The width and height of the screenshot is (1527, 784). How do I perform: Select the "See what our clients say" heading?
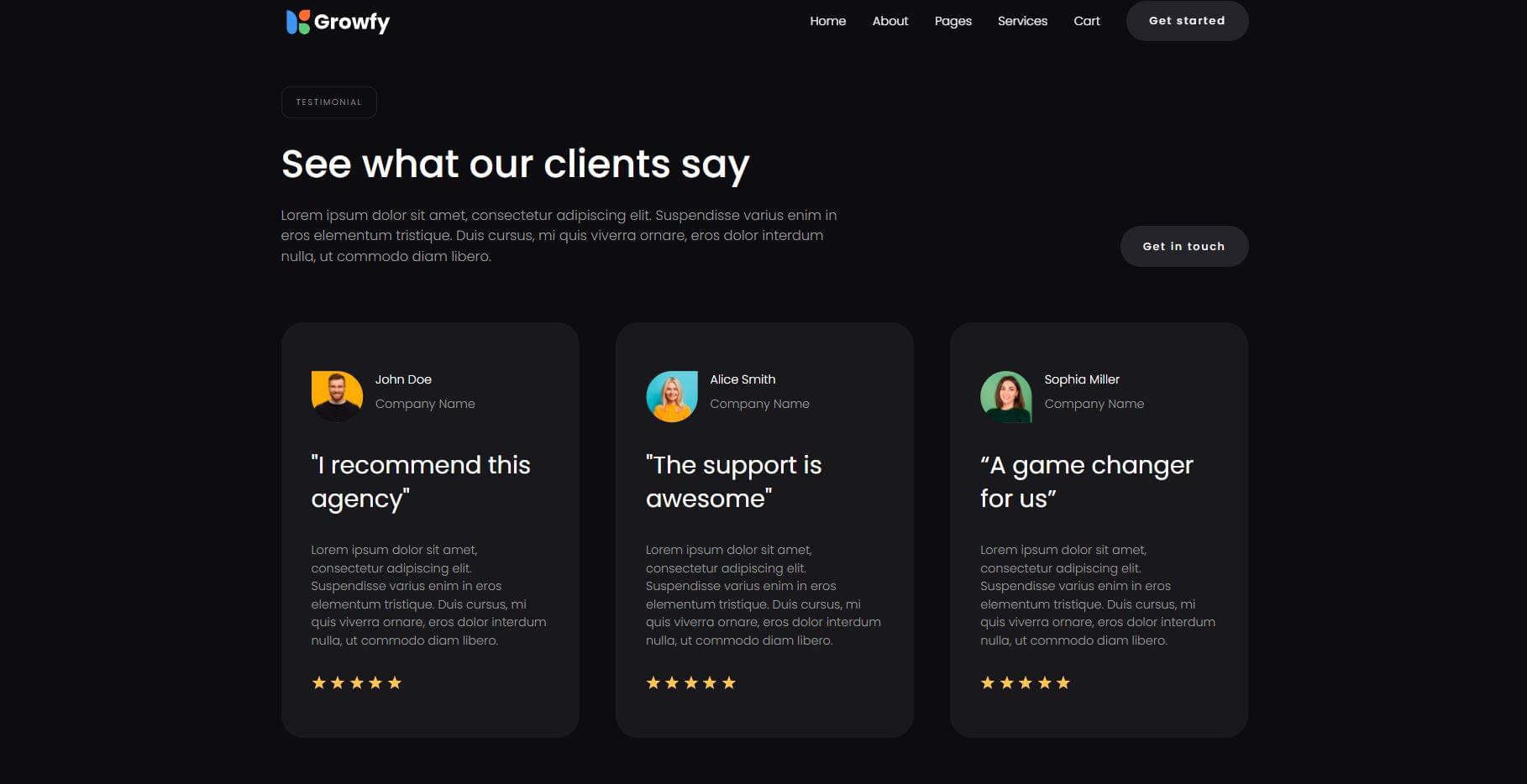click(516, 165)
